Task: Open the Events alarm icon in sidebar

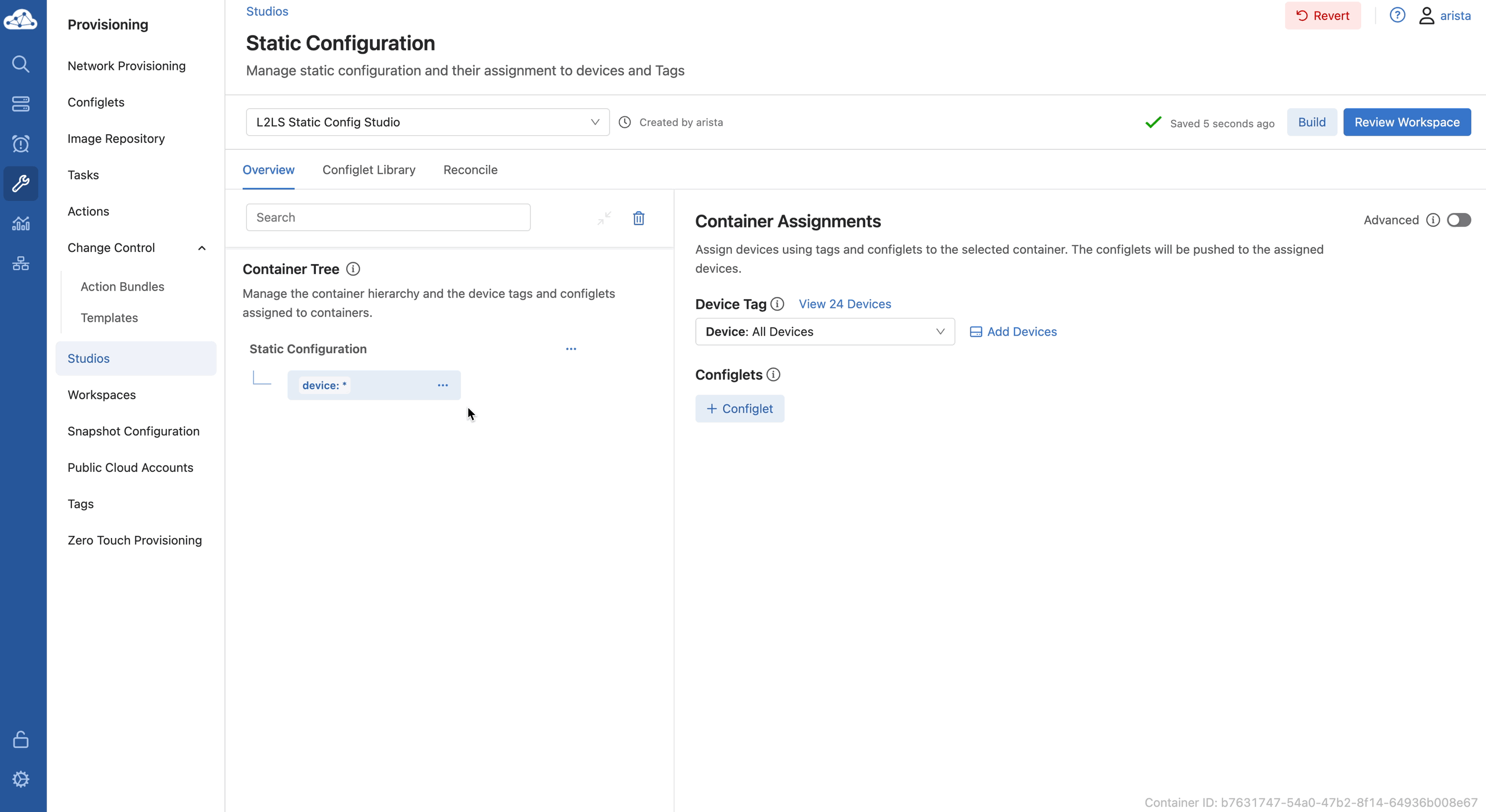Action: [x=21, y=144]
